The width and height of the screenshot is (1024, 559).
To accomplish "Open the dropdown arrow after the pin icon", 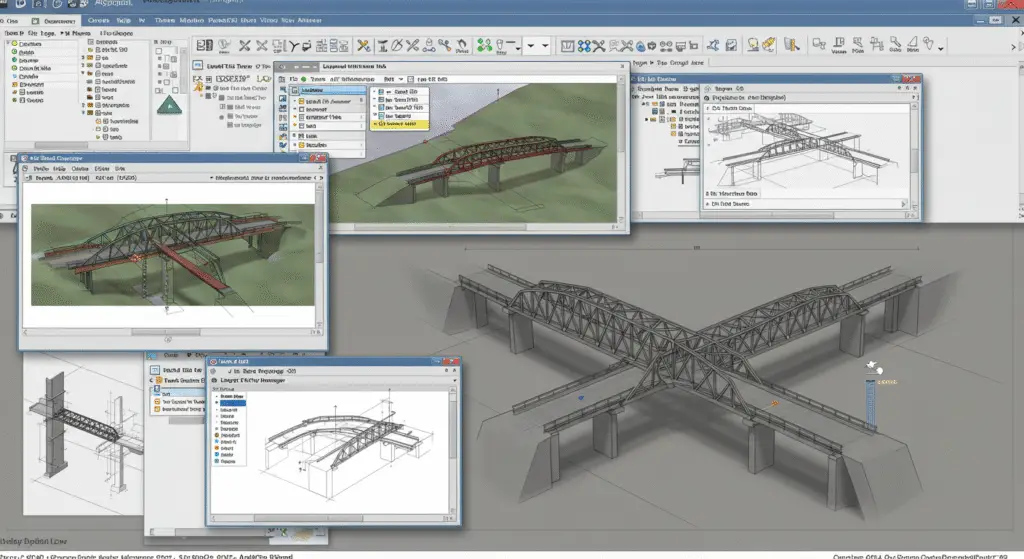I will pos(940,48).
